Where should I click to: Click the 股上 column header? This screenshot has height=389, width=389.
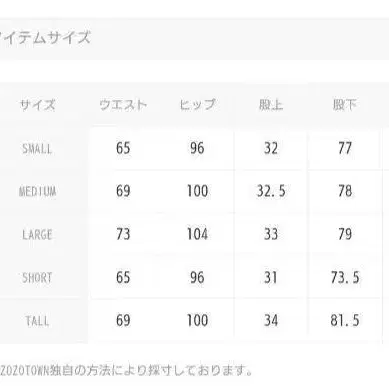(x=271, y=105)
